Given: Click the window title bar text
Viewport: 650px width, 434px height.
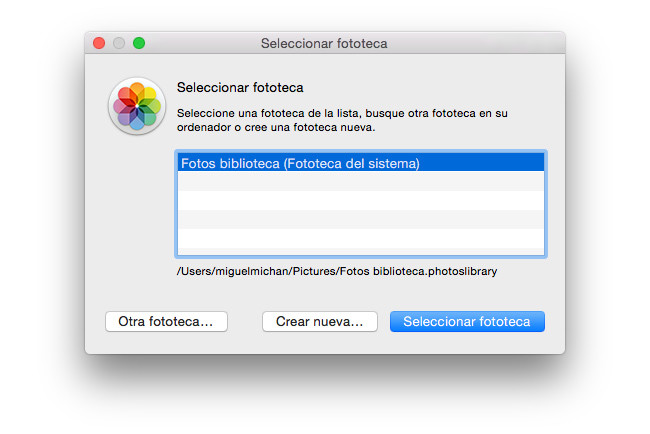Looking at the screenshot, I should 324,43.
